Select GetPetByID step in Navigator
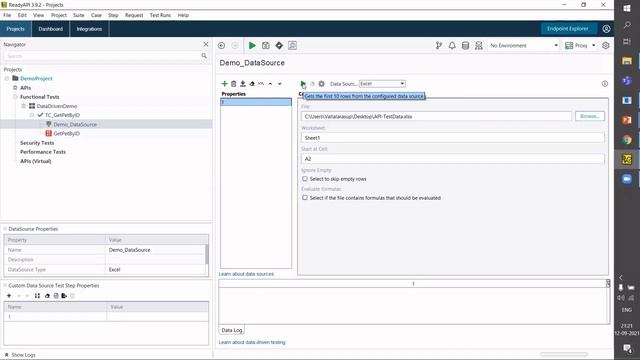640x360 pixels. pyautogui.click(x=67, y=133)
